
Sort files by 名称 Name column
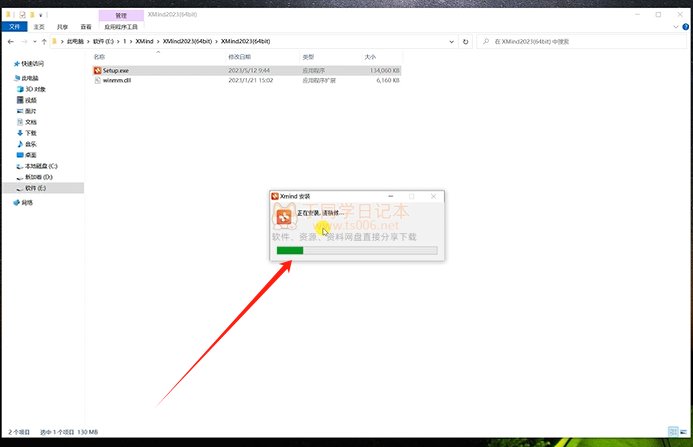click(99, 57)
